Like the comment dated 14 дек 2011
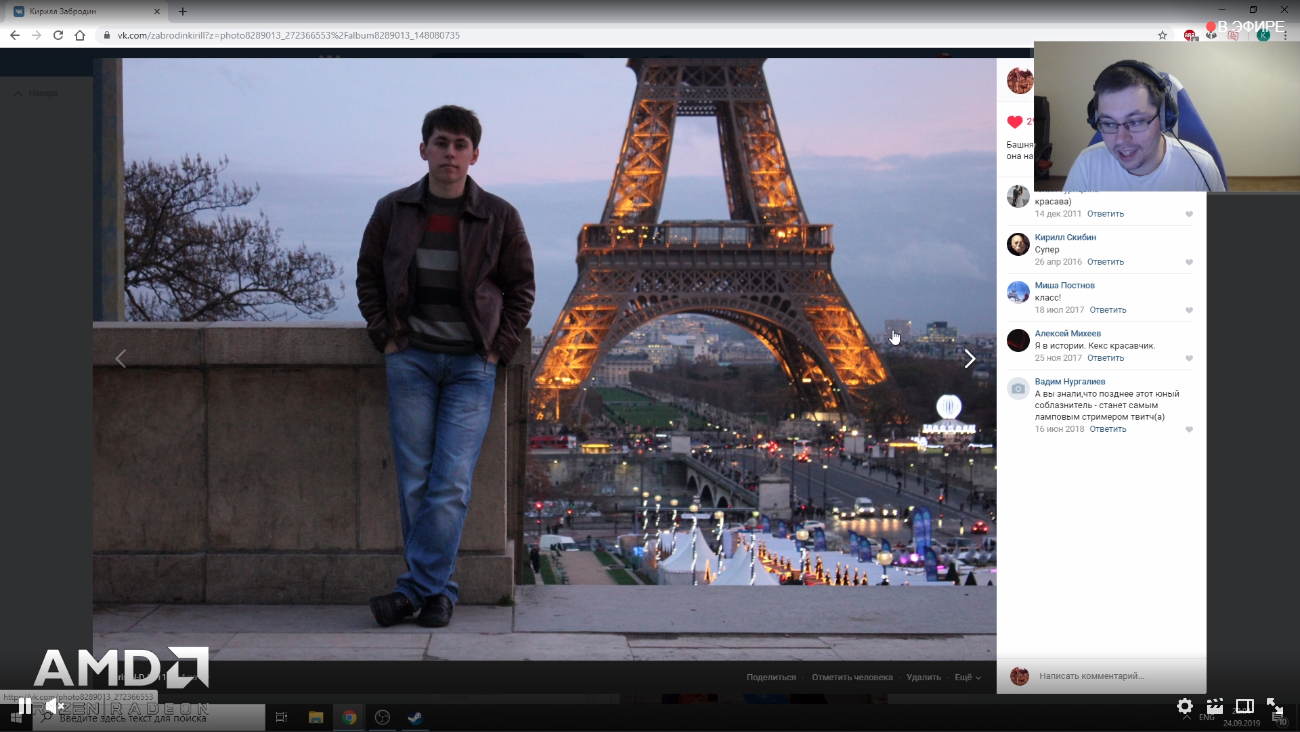 click(x=1189, y=214)
